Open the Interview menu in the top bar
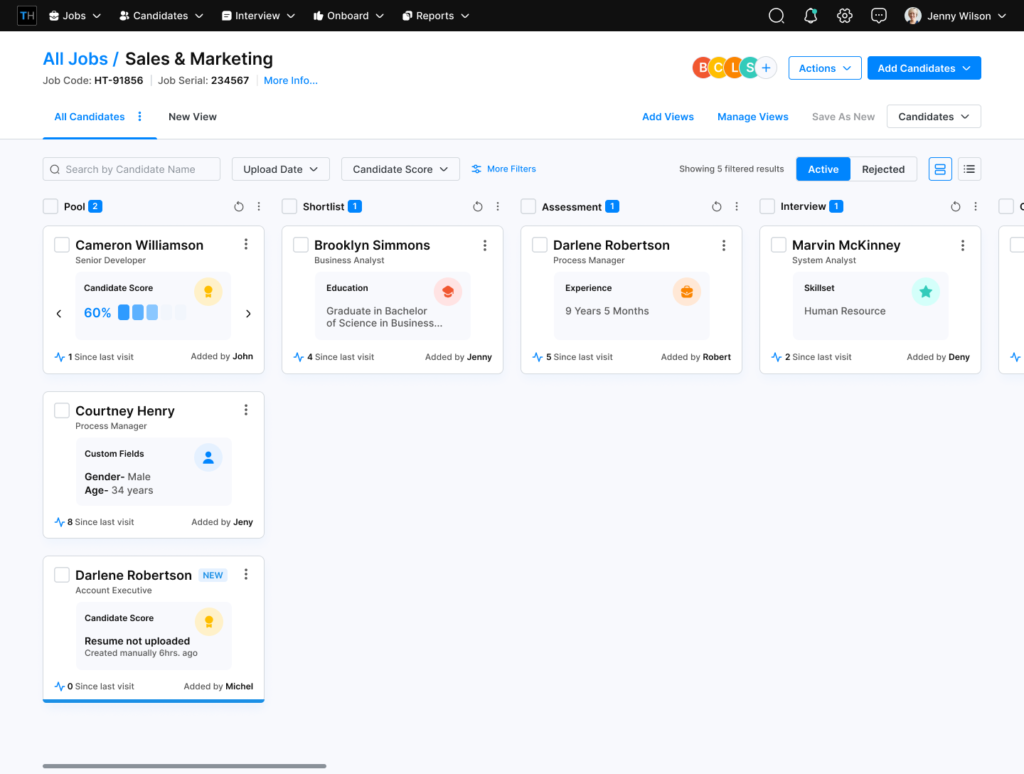 pos(258,15)
